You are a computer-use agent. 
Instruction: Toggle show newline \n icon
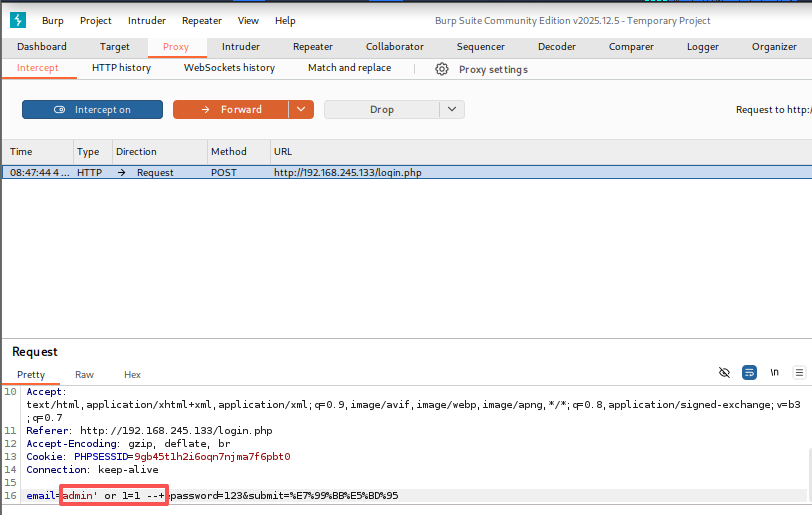click(x=774, y=373)
